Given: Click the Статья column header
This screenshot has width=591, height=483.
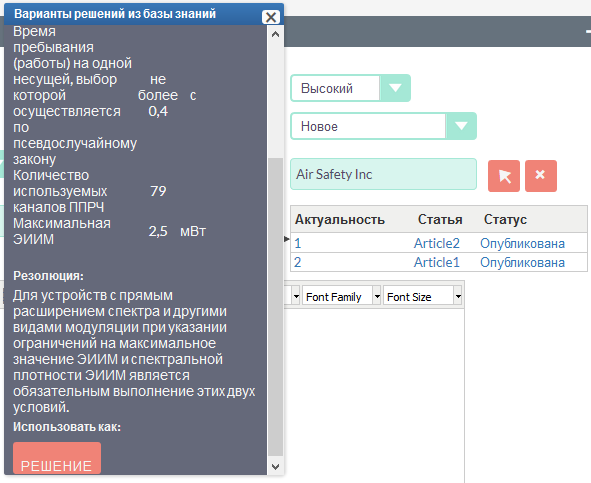Looking at the screenshot, I should (x=440, y=219).
